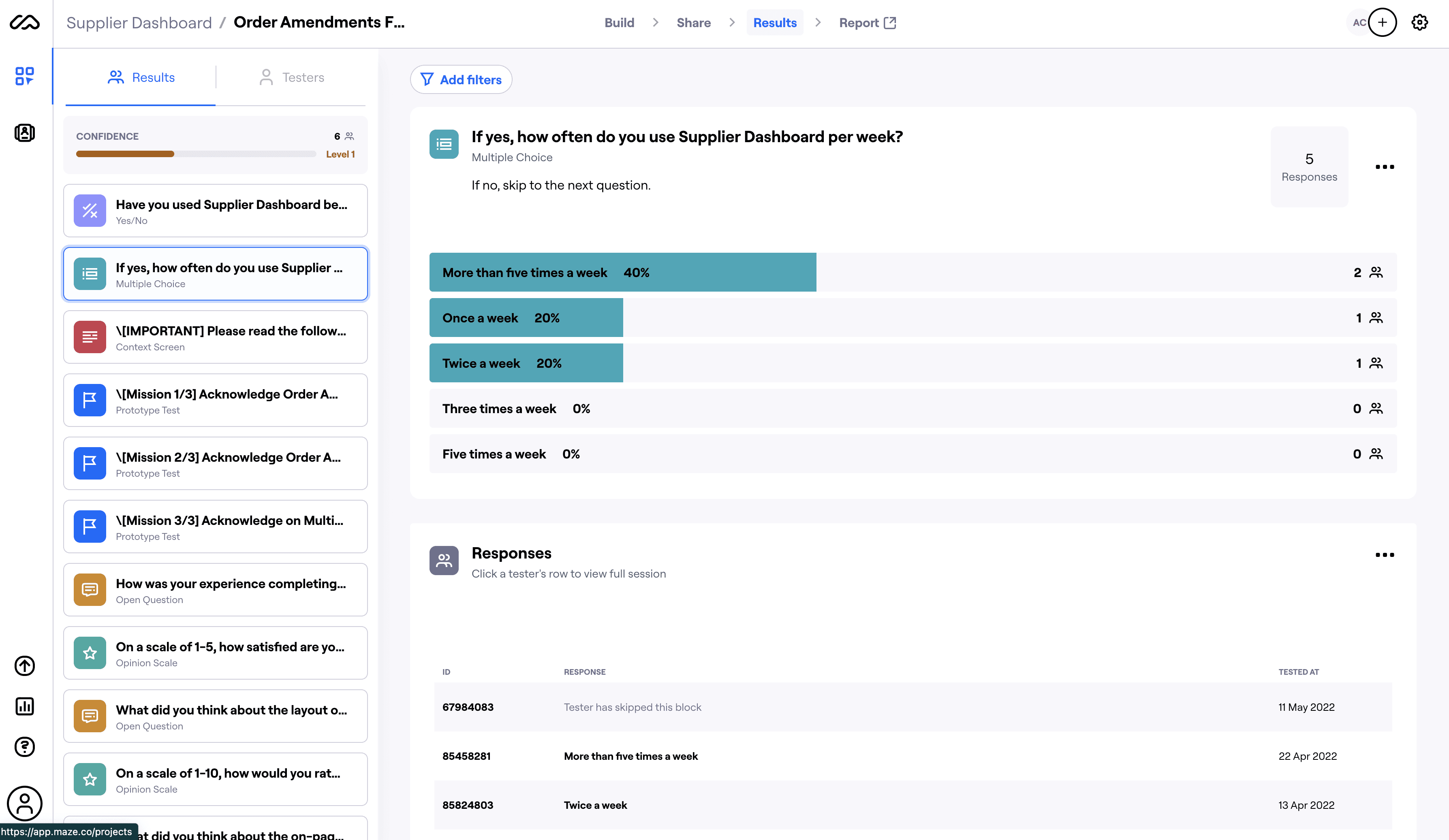Click people icon on 'Once a week' row
Screen dimensions: 1449x840
(x=1376, y=318)
